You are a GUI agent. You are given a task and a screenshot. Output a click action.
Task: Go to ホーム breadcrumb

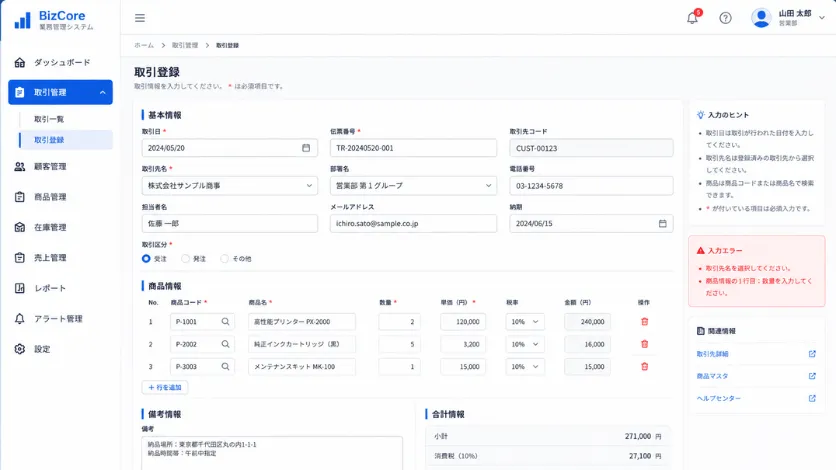click(x=144, y=45)
